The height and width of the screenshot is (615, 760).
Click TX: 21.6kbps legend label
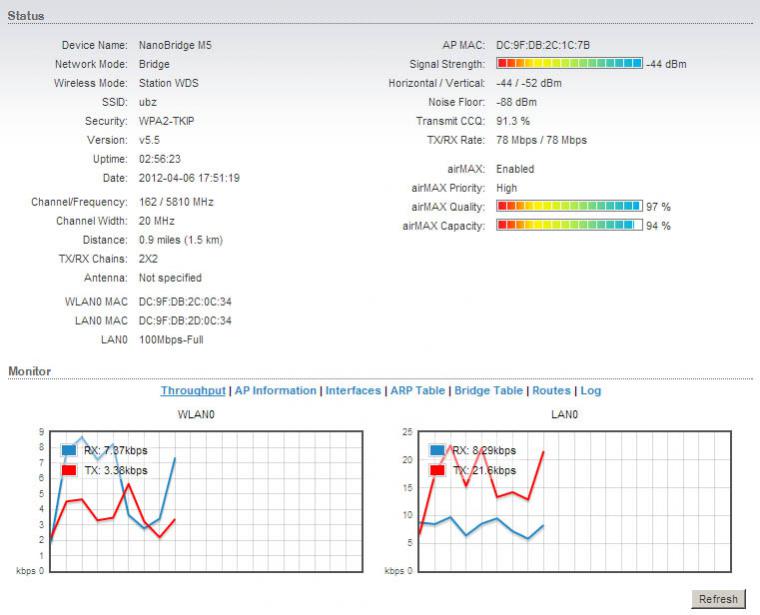[484, 470]
